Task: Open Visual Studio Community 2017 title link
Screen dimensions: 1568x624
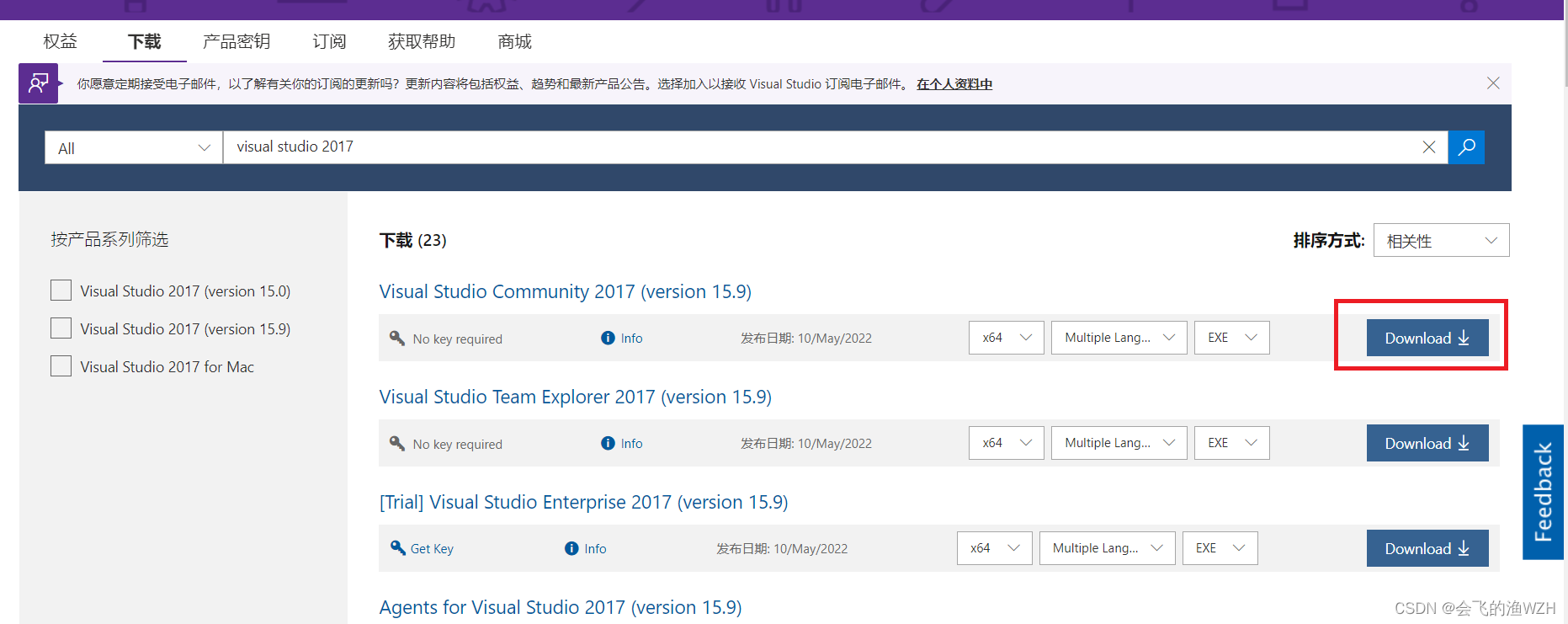Action: [565, 291]
